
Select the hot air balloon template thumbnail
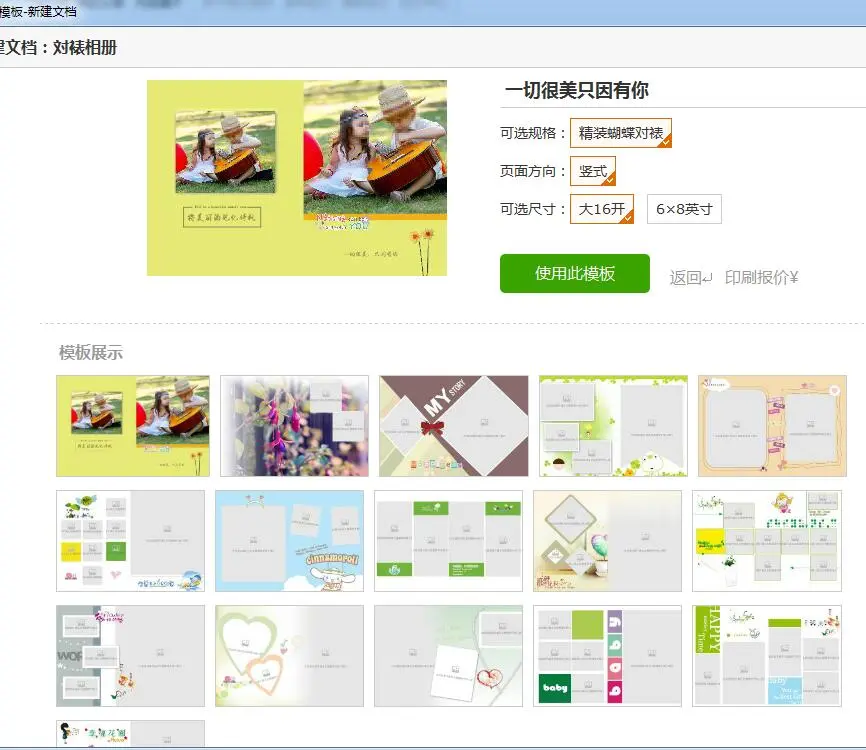607,538
